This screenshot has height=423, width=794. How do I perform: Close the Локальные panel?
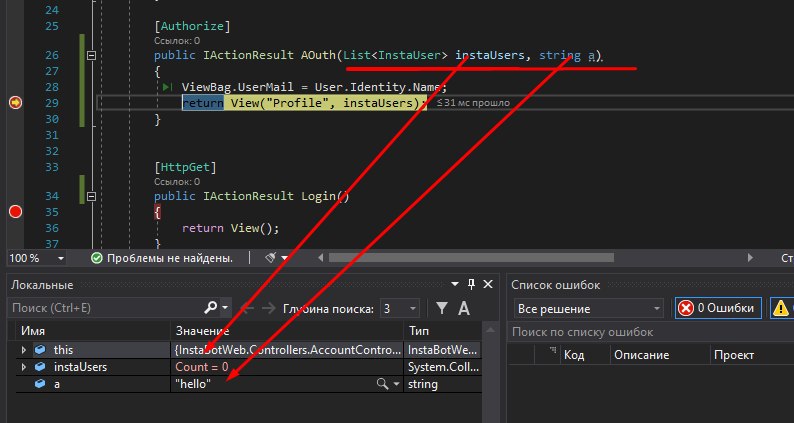coord(488,284)
